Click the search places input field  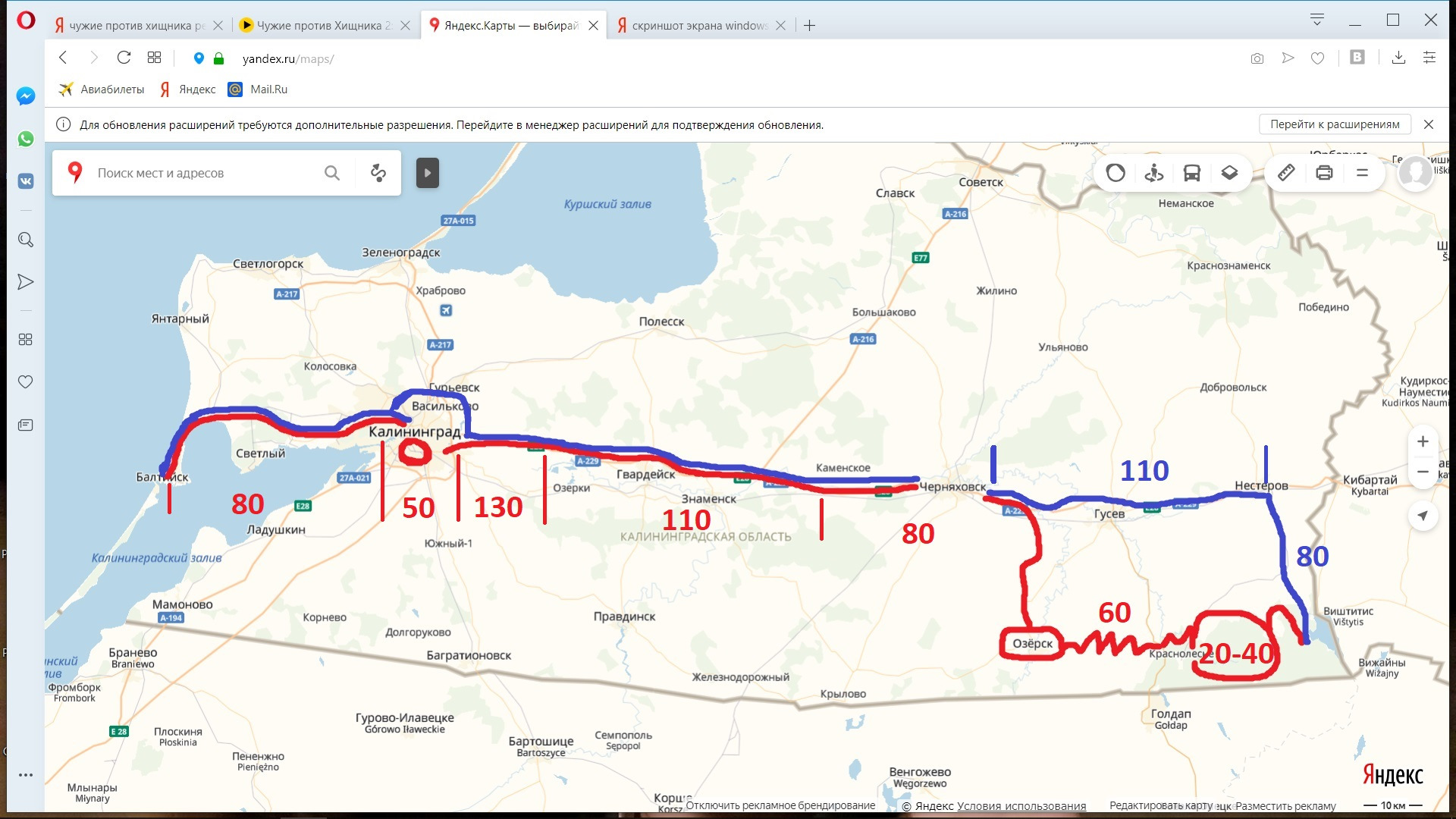pyautogui.click(x=205, y=173)
